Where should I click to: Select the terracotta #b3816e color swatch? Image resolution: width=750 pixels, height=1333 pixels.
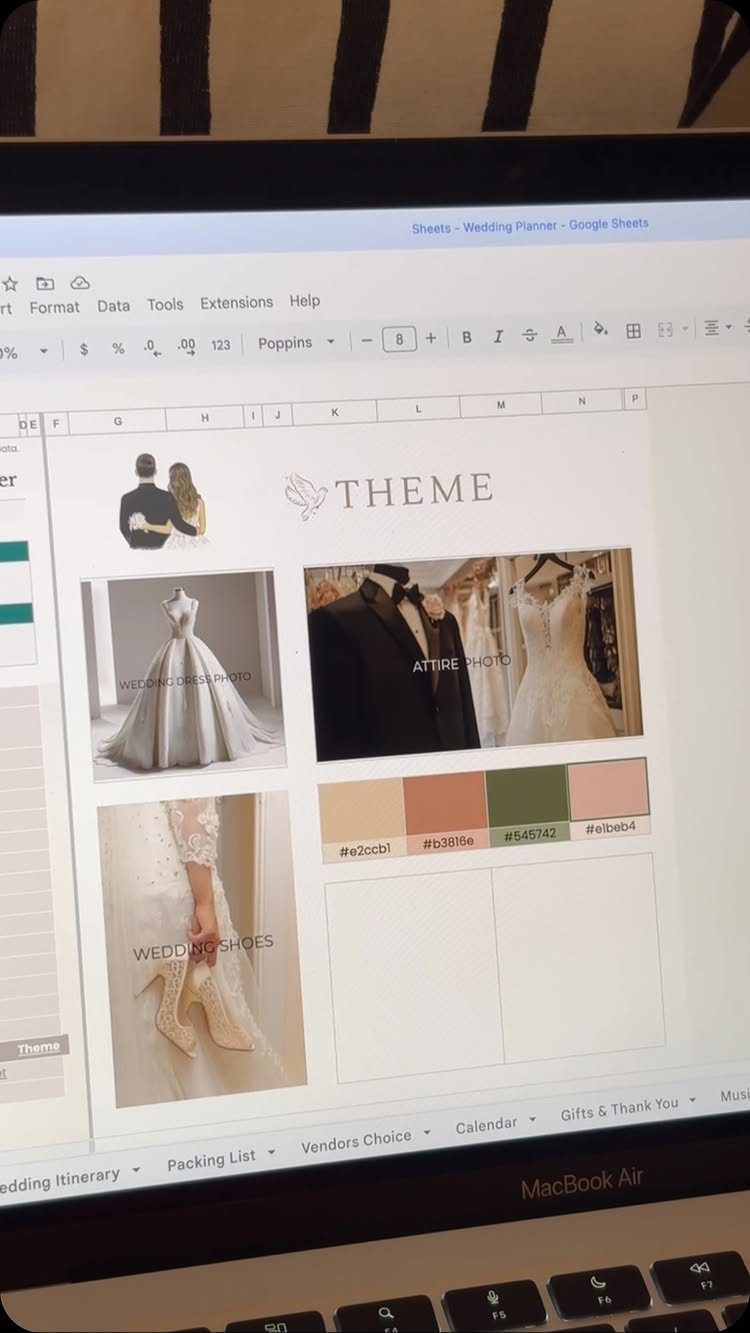(446, 803)
